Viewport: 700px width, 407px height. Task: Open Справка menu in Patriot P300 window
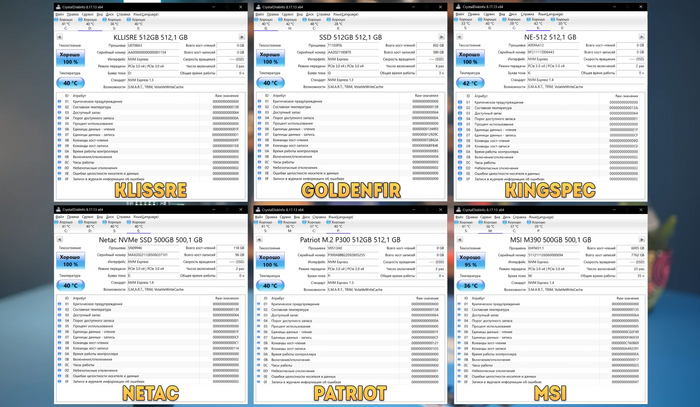pos(319,217)
